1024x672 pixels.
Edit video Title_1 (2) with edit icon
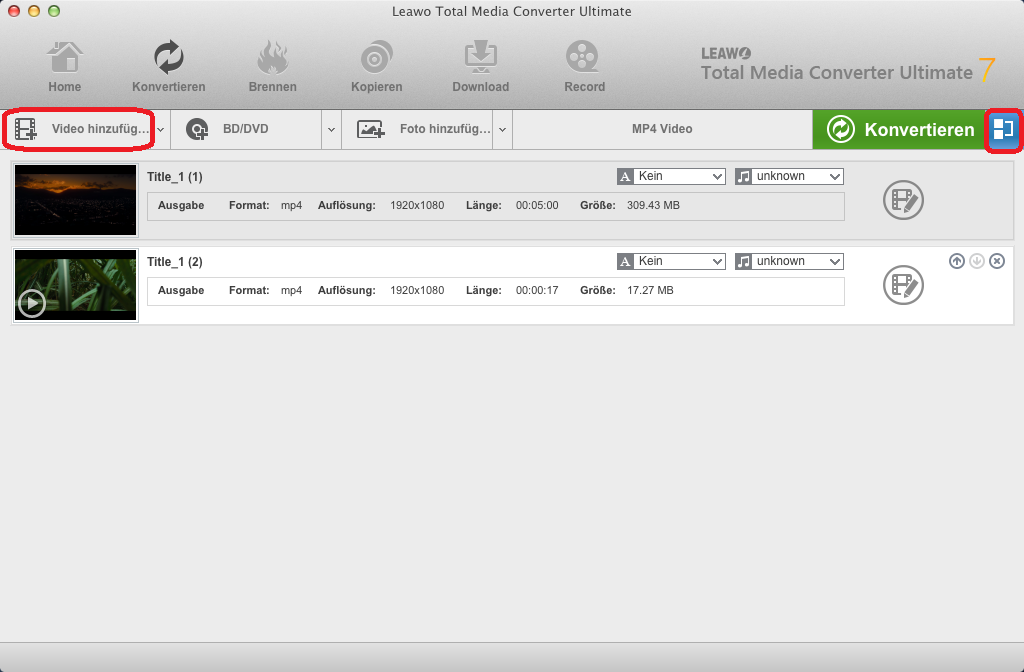903,285
